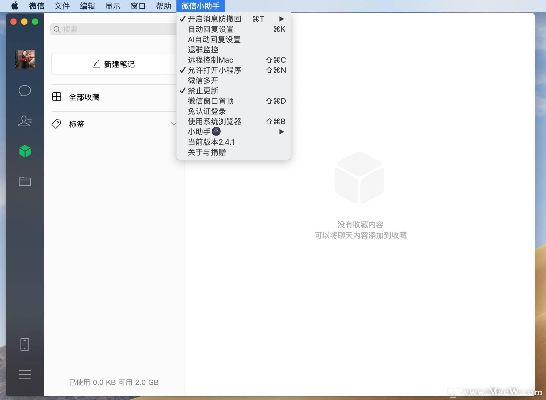Toggle 微信多开 menu option
The image size is (546, 400).
233,80
